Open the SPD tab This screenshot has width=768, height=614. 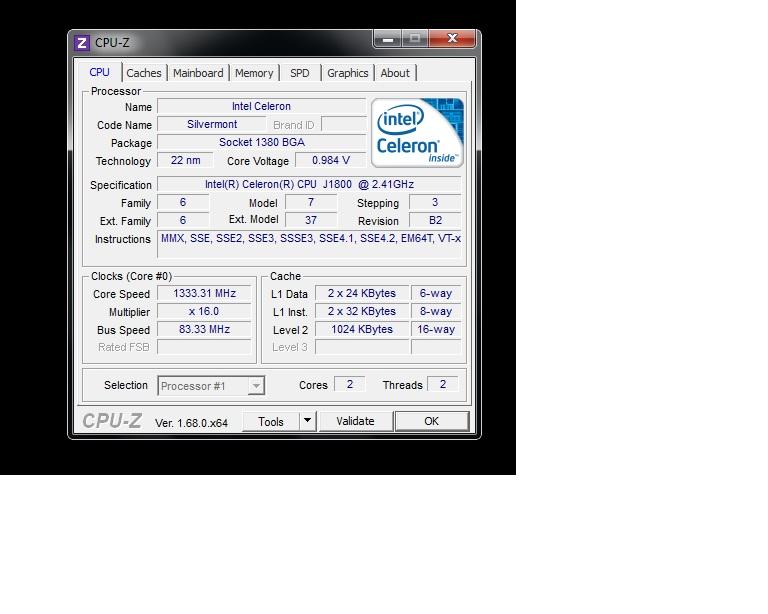pyautogui.click(x=300, y=73)
